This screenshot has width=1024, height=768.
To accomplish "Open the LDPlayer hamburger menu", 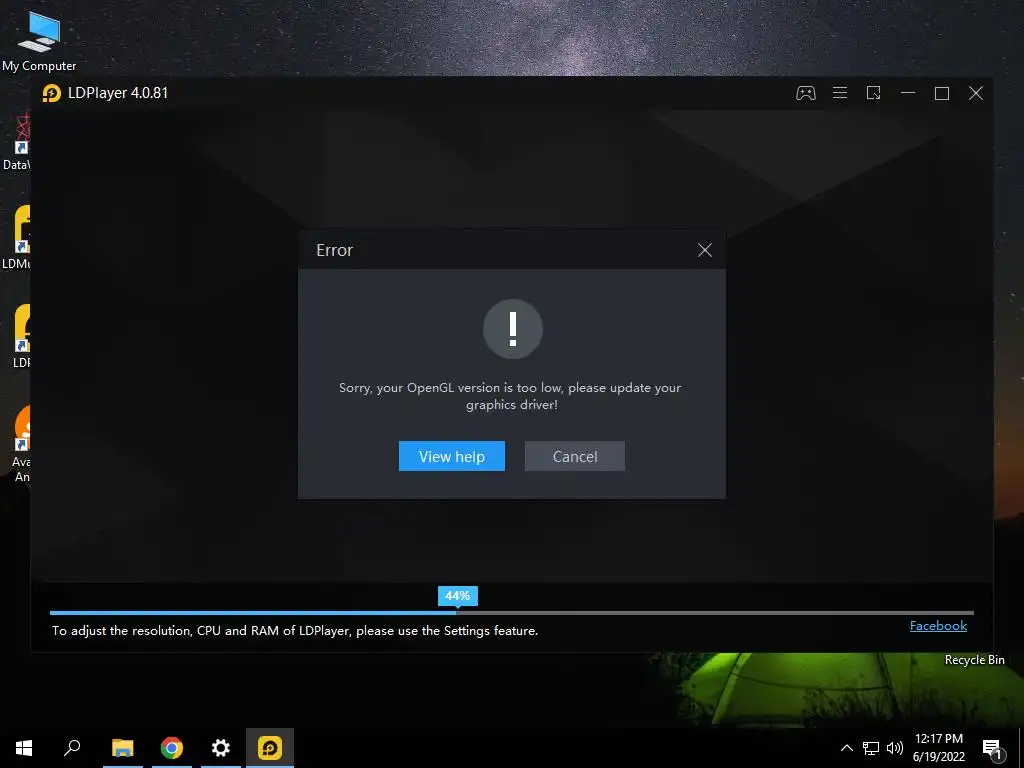I will tap(840, 93).
